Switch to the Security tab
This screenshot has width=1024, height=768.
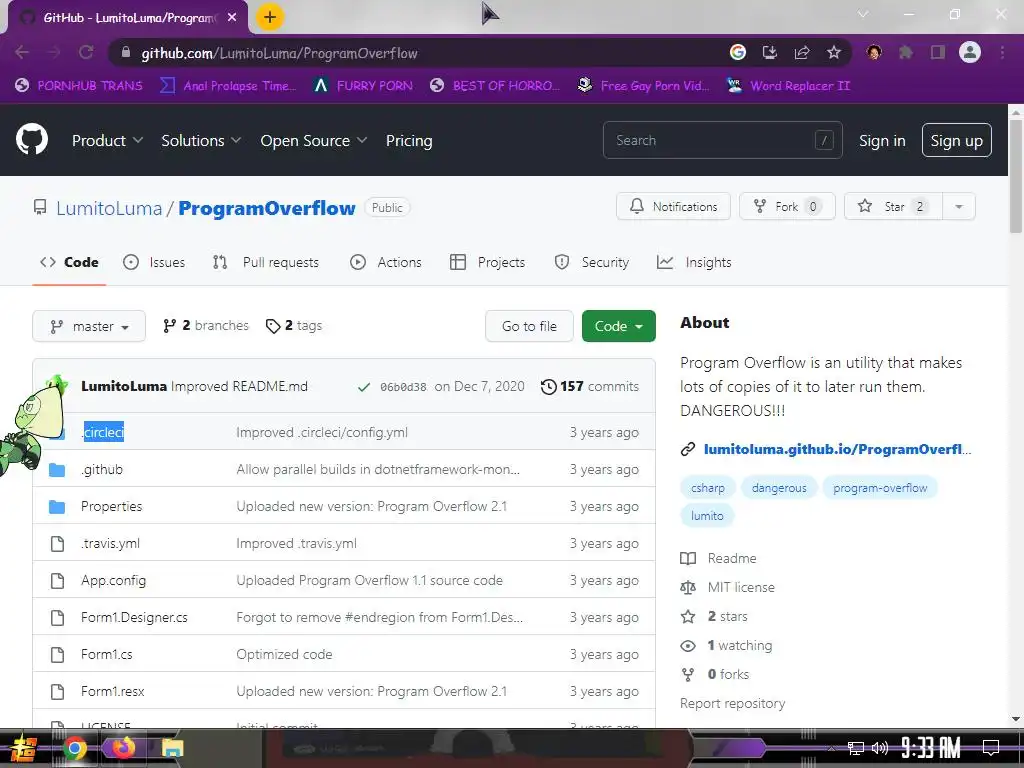click(592, 263)
